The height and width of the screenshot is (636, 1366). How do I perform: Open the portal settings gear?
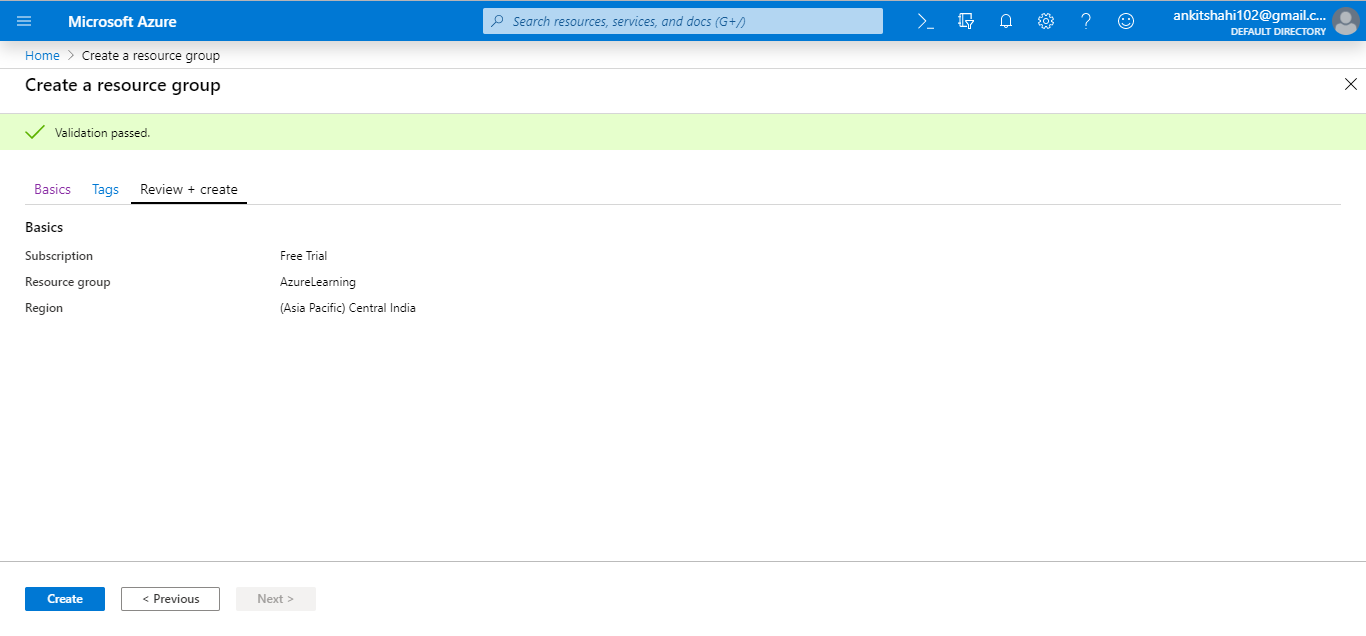point(1046,20)
